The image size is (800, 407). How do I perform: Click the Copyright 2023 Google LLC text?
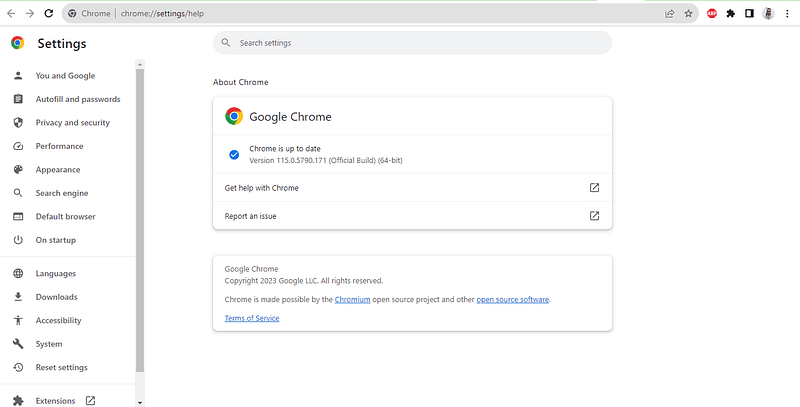point(304,281)
